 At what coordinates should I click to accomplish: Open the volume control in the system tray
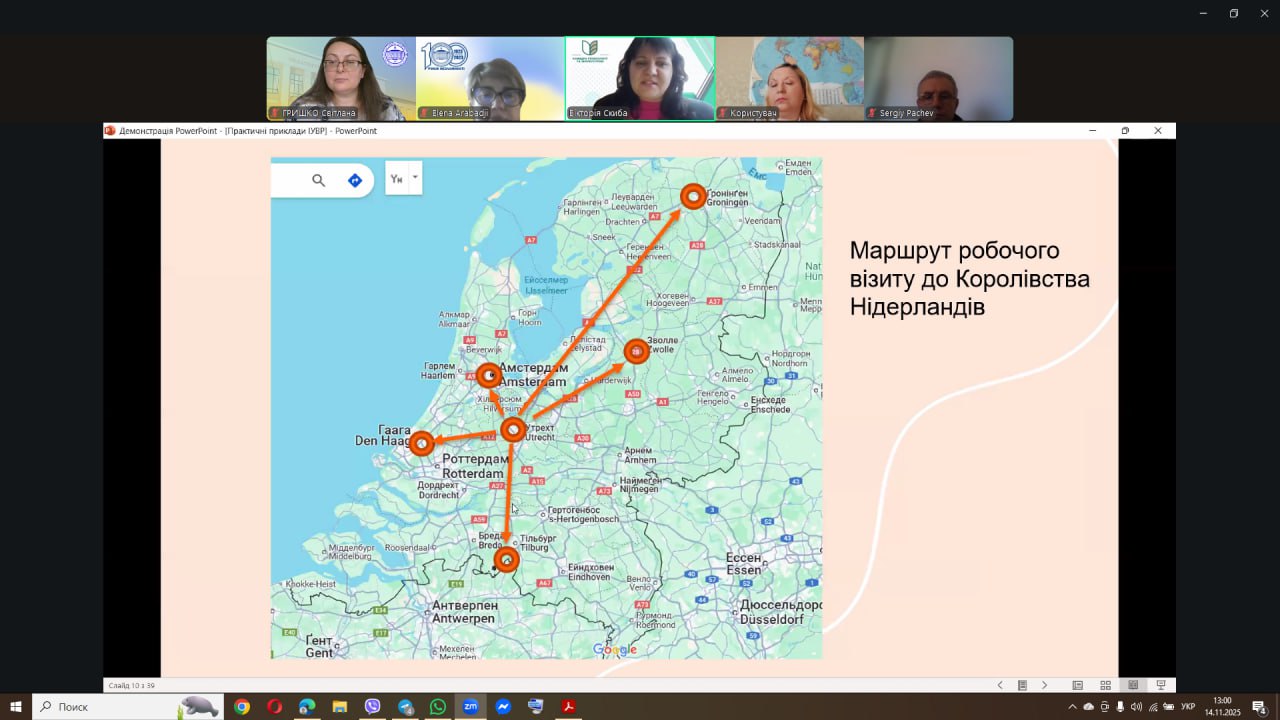(1136, 707)
